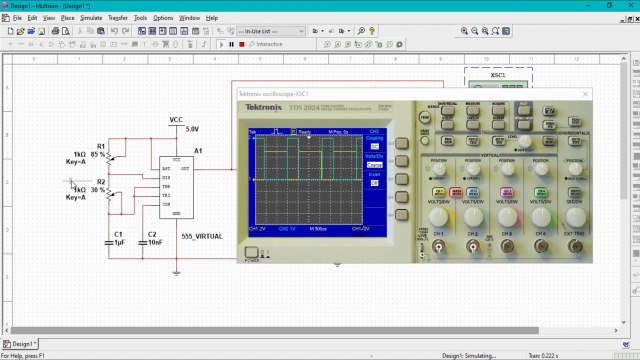Image resolution: width=640 pixels, height=360 pixels.
Task: Close the Tektronix oscilloscope-XSC1 window
Action: pyautogui.click(x=585, y=94)
